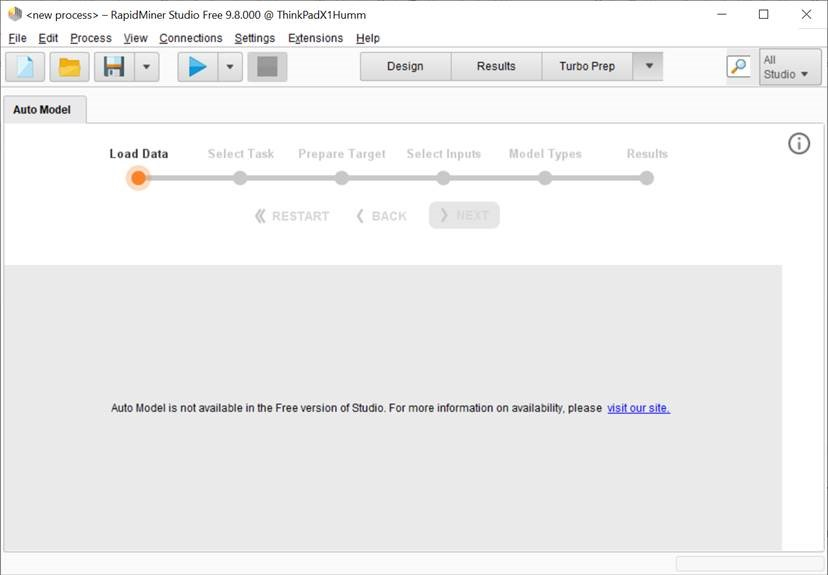Click the 'Prepare Target' step label
The image size is (828, 575).
(x=342, y=154)
